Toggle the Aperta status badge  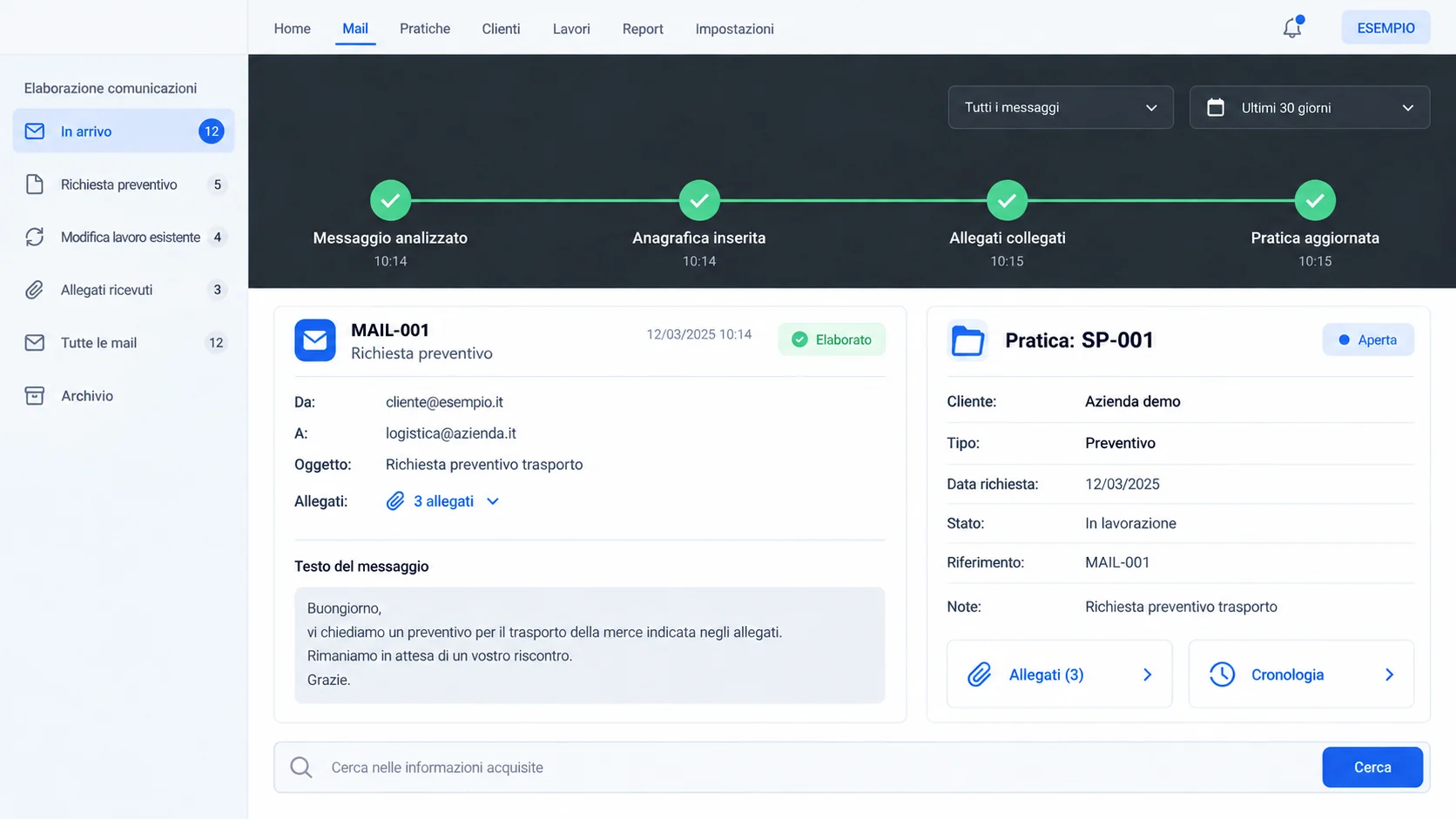click(1368, 339)
